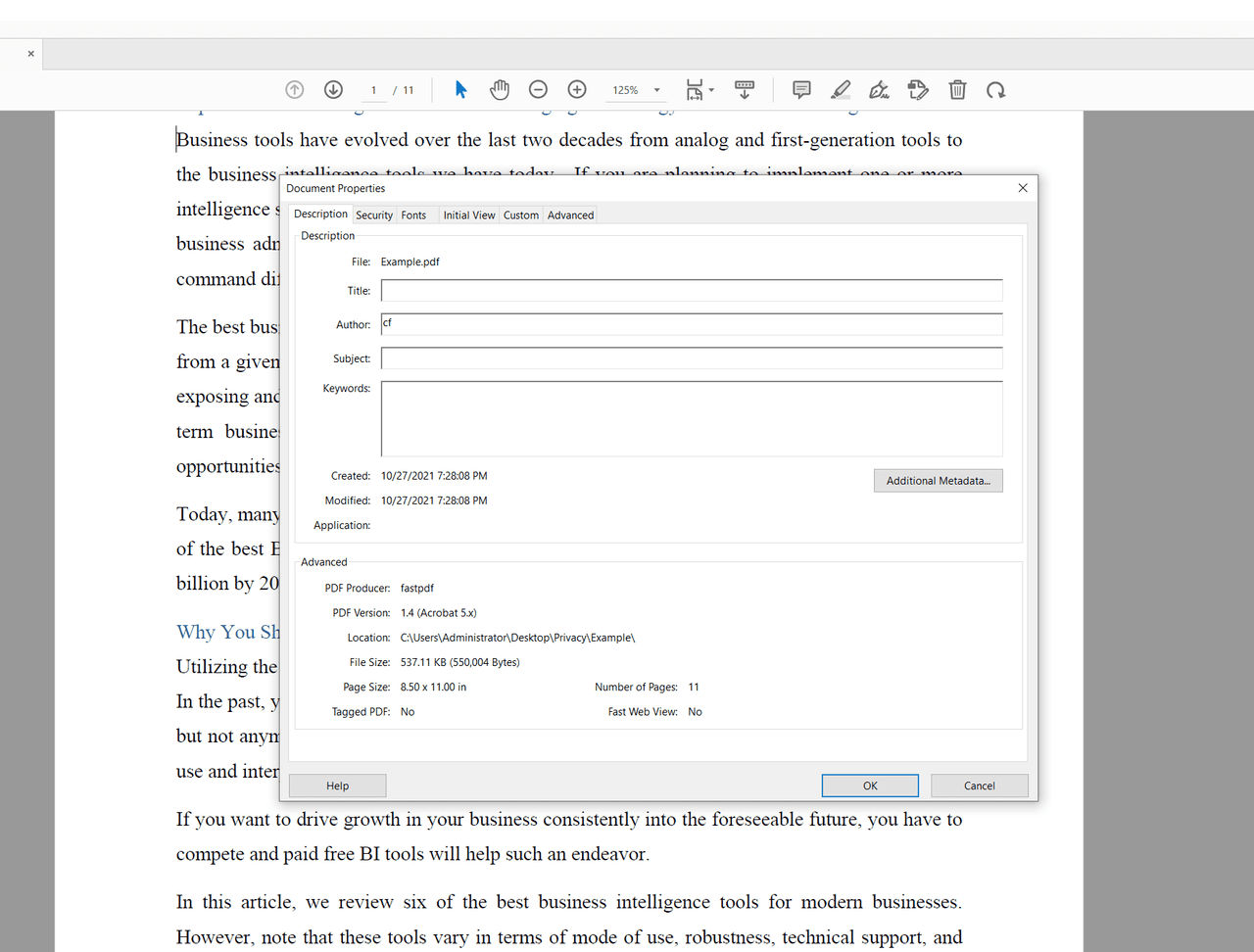Zoom out with the minus icon
1254x952 pixels.
click(538, 89)
